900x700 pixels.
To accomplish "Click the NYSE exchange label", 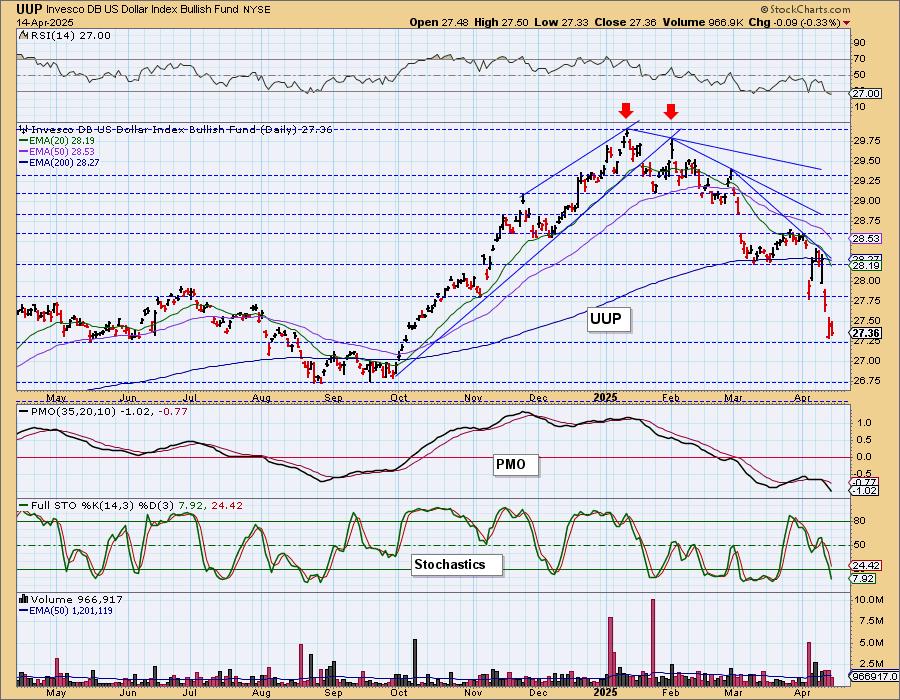I will coord(256,10).
